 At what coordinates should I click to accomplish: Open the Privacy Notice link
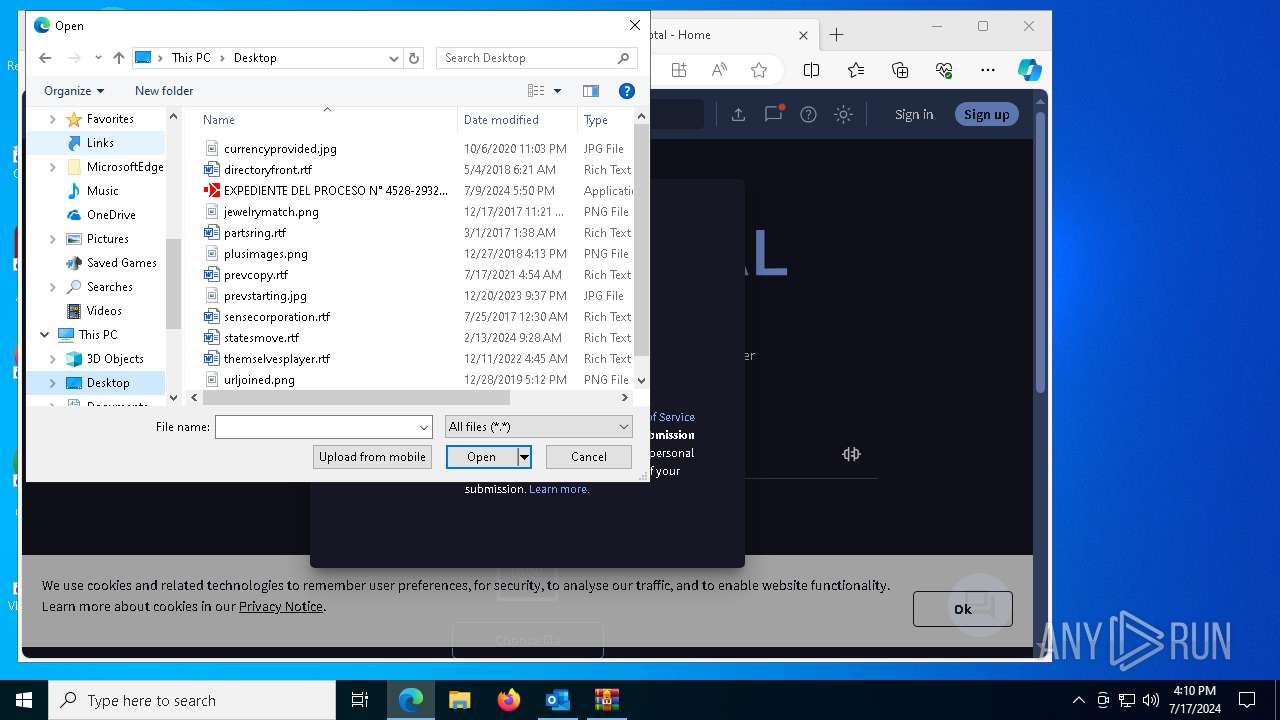pyautogui.click(x=281, y=606)
